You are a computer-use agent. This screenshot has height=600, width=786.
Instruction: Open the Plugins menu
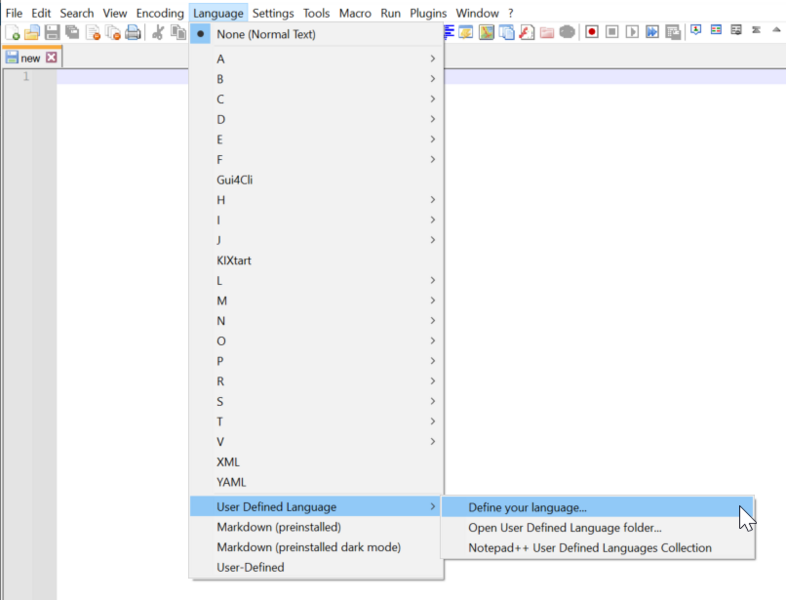428,13
